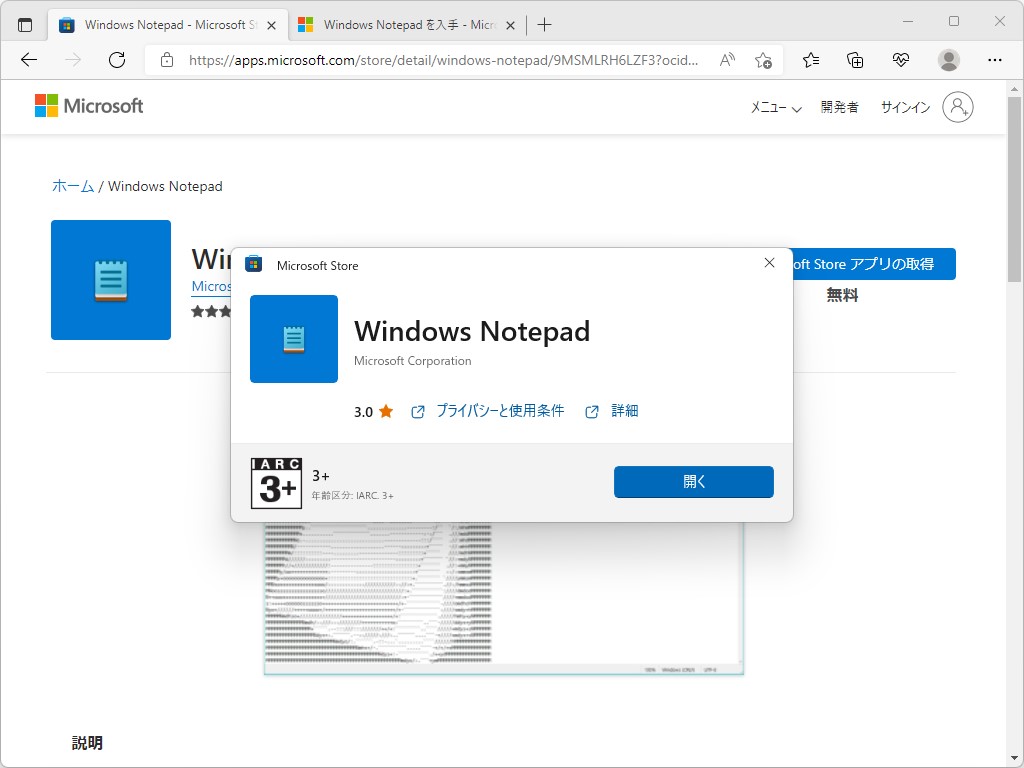Viewport: 1024px width, 768px height.
Task: Click the lock icon in the address bar
Action: [x=166, y=60]
